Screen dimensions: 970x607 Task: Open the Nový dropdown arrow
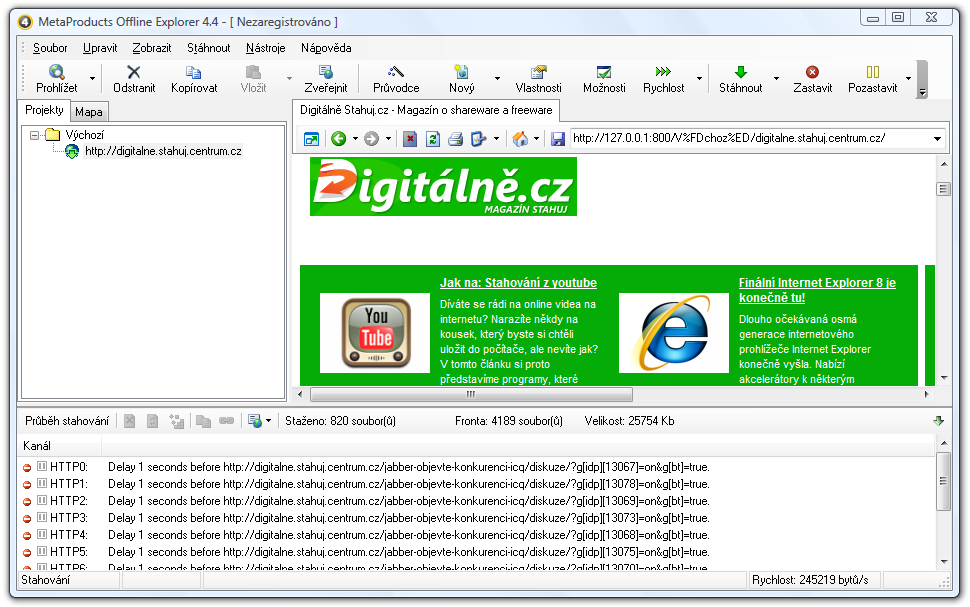point(497,79)
